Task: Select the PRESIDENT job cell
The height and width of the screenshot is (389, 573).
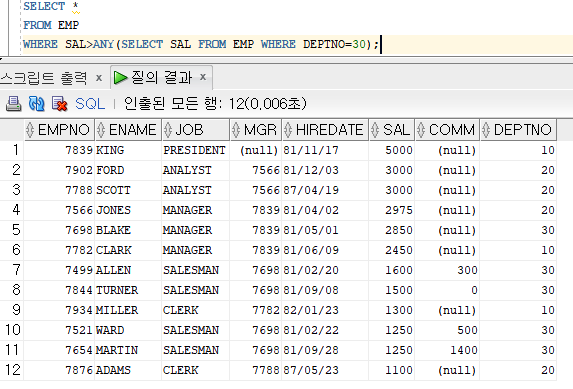Action: [x=196, y=150]
